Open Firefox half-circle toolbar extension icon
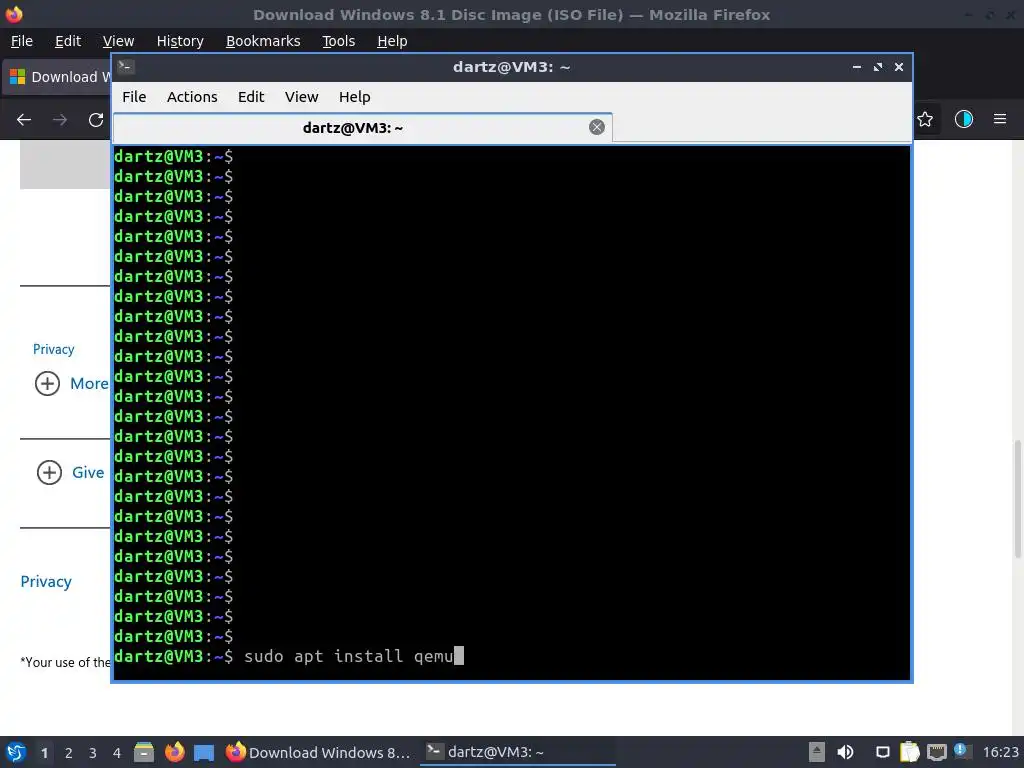Screen dimensions: 1024x768 tap(964, 119)
